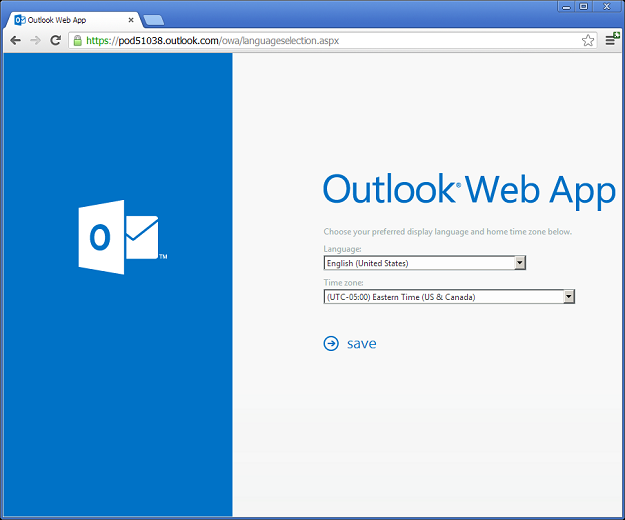The image size is (625, 520).
Task: Click the save link text
Action: 362,343
